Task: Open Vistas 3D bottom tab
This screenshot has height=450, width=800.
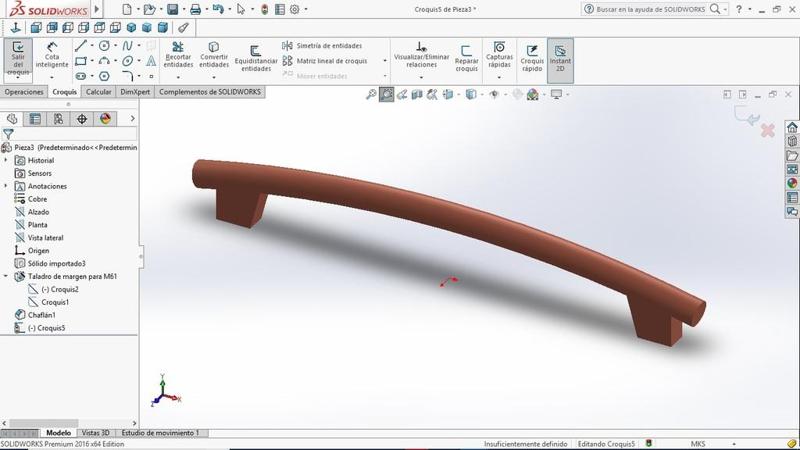Action: click(95, 433)
